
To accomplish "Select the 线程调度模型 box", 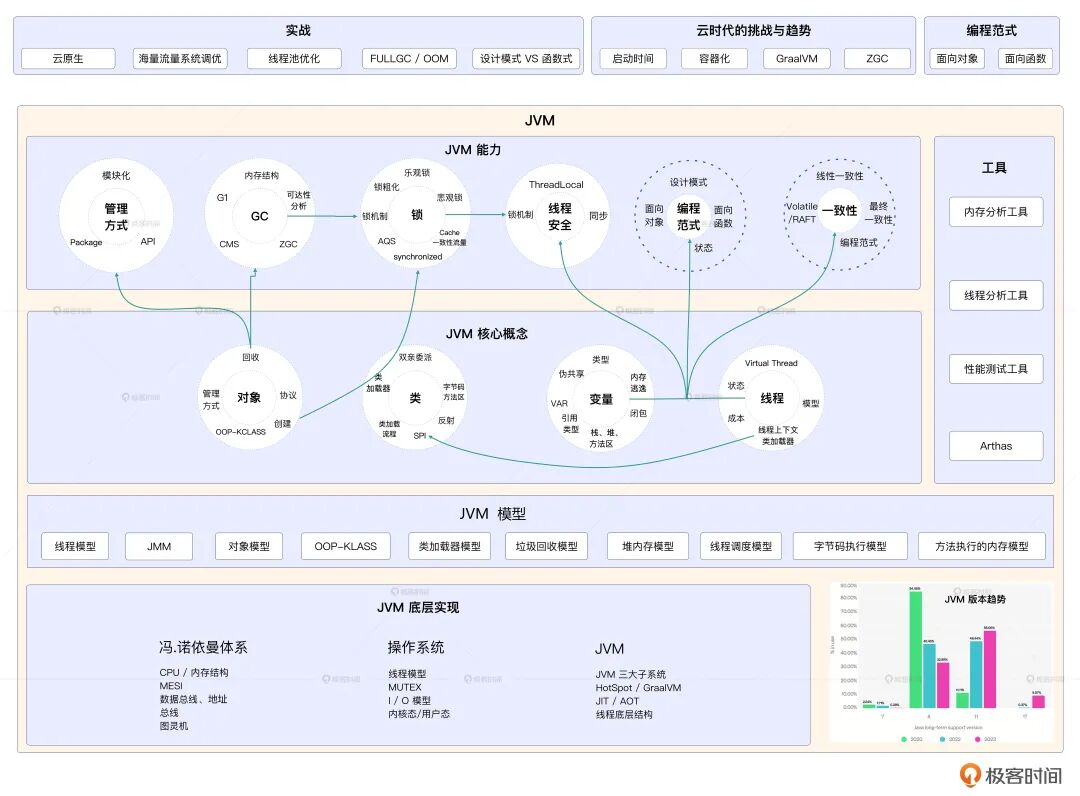I will (741, 546).
